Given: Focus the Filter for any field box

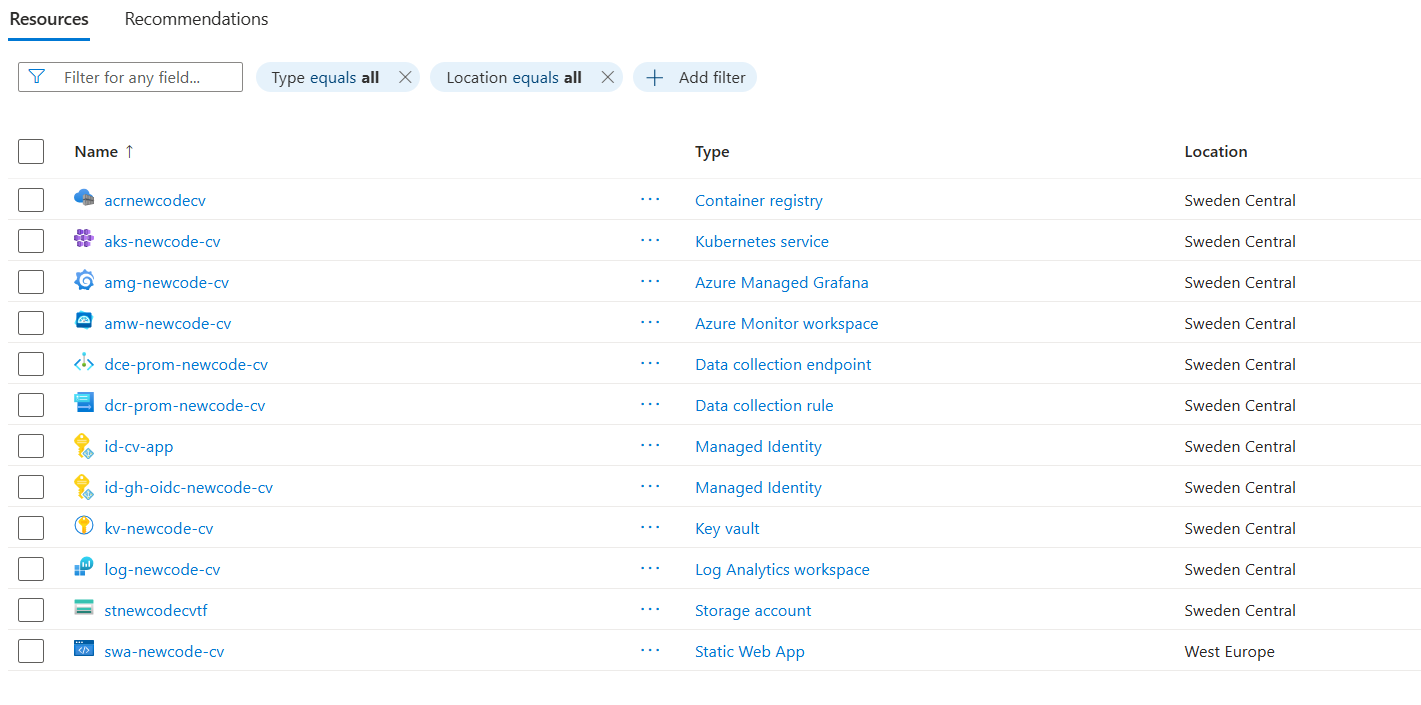Looking at the screenshot, I should [x=130, y=77].
